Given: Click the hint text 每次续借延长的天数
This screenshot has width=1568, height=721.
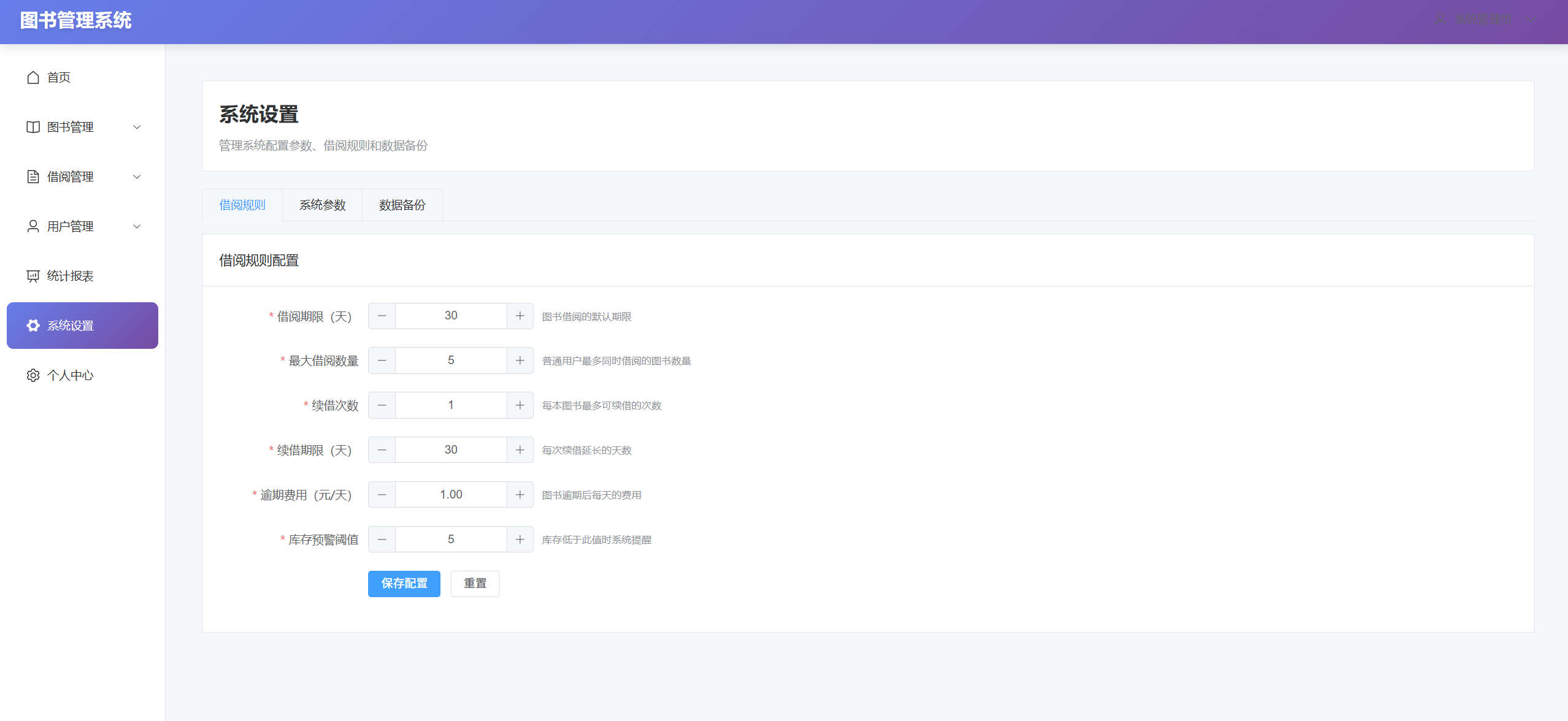Looking at the screenshot, I should click(x=586, y=451).
